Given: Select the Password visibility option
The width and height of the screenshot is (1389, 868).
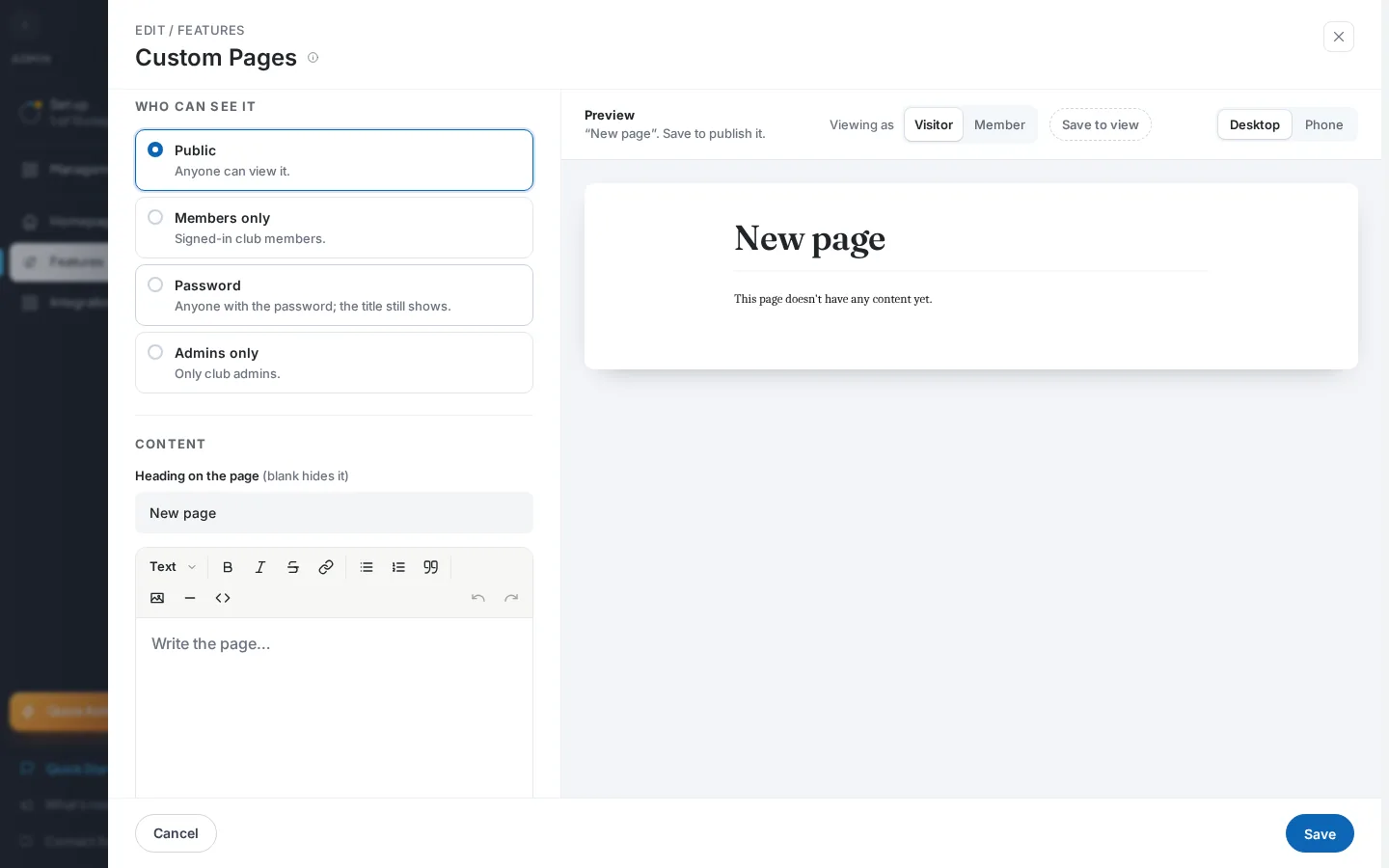Looking at the screenshot, I should [334, 295].
